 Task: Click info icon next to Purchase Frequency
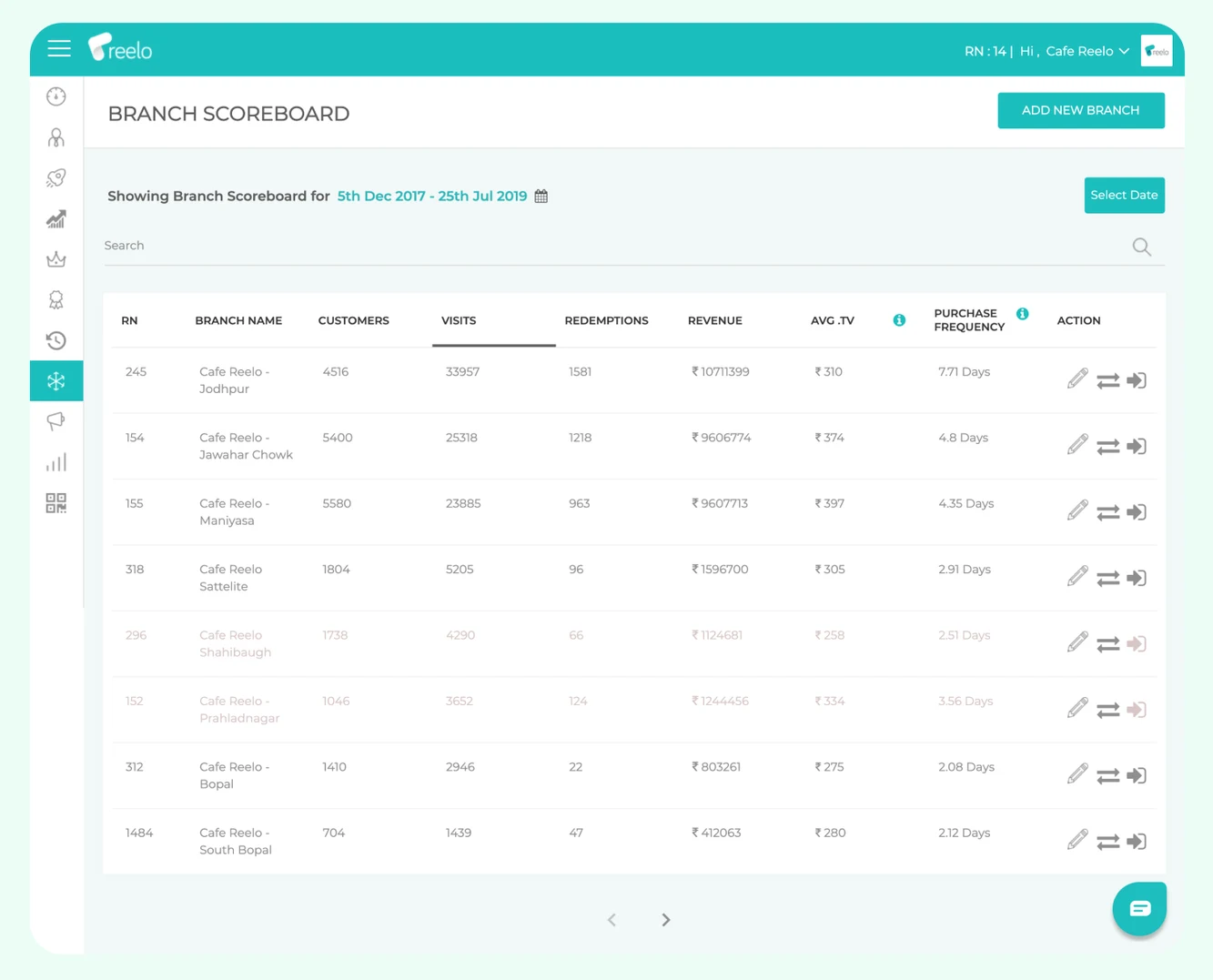(1023, 314)
